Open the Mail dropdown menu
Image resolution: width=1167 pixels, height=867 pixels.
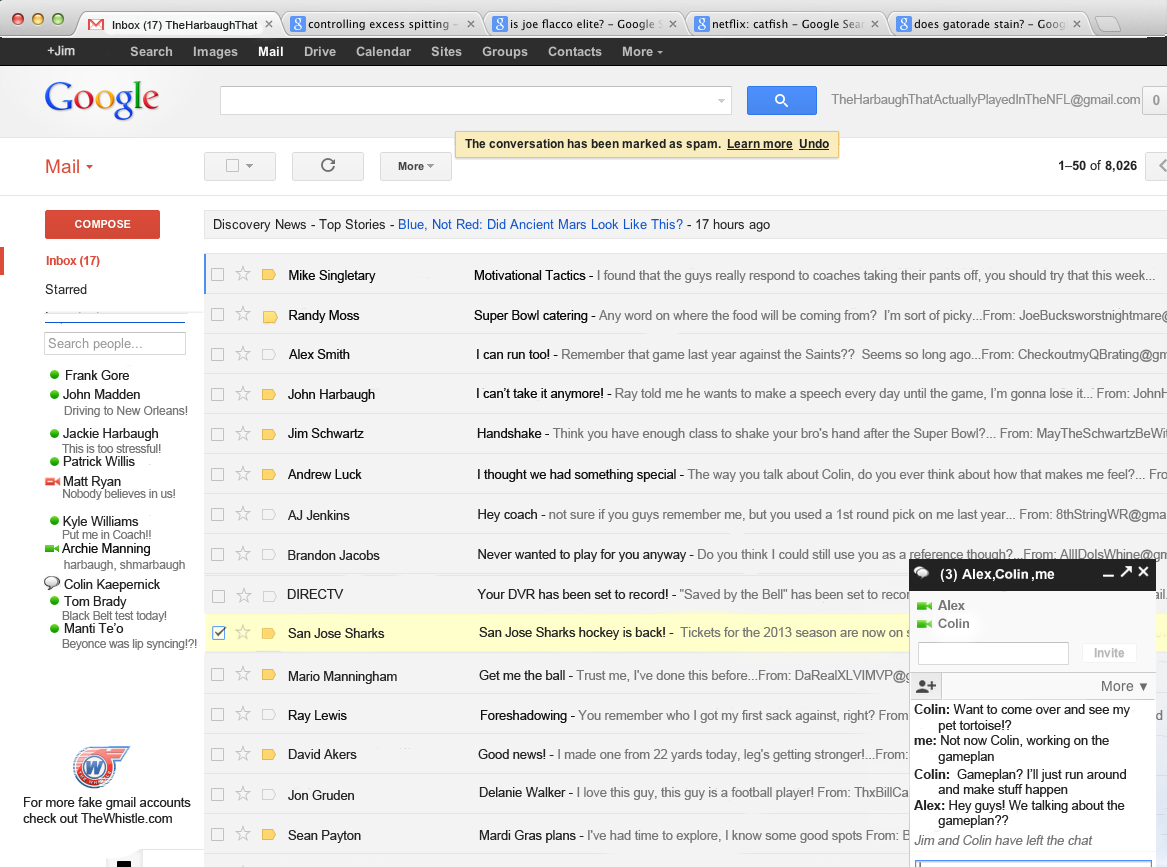[69, 167]
